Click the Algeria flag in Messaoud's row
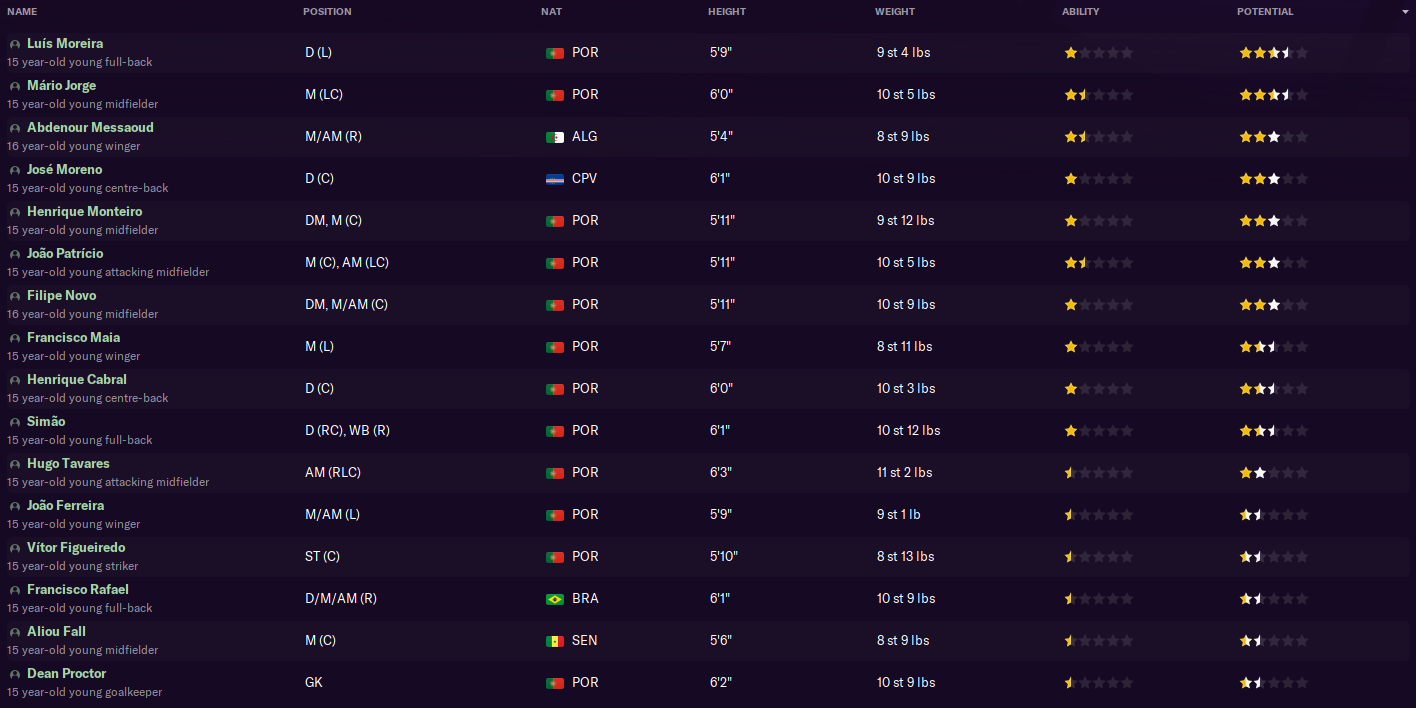1416x708 pixels. click(x=555, y=137)
